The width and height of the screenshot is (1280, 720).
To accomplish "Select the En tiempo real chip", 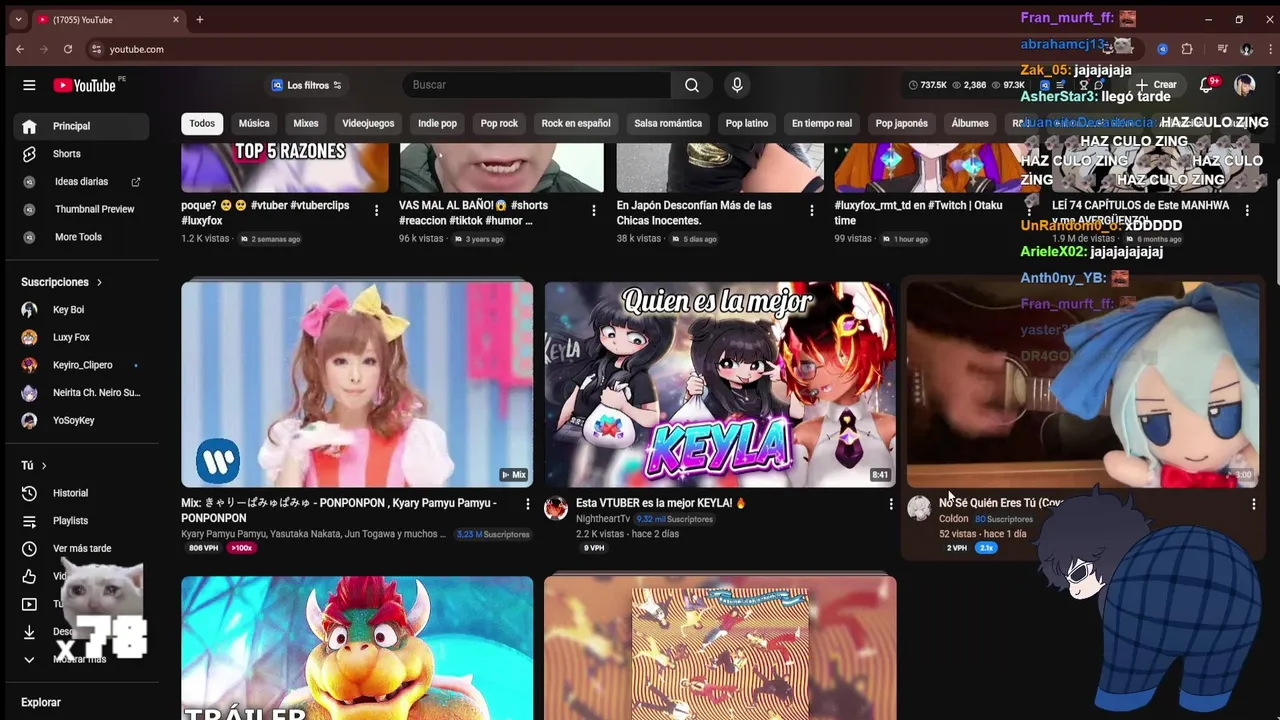I will click(822, 123).
